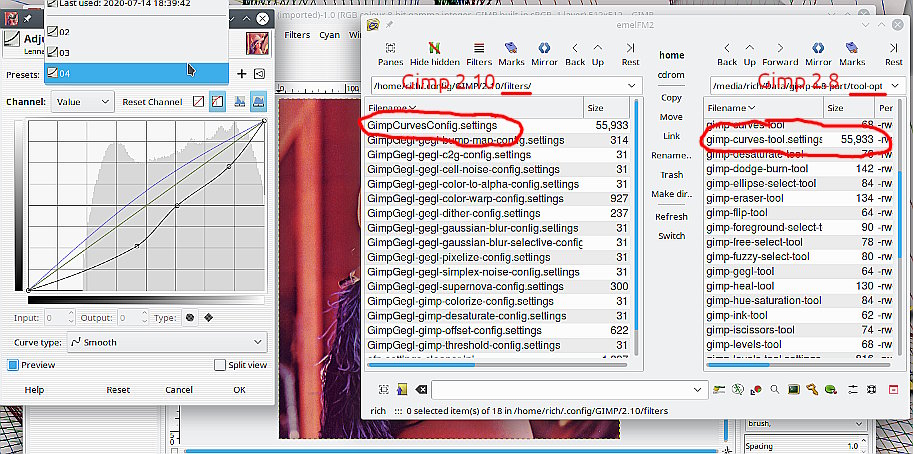Expand the right pane path dropdown
The height and width of the screenshot is (454, 913).
(x=894, y=86)
